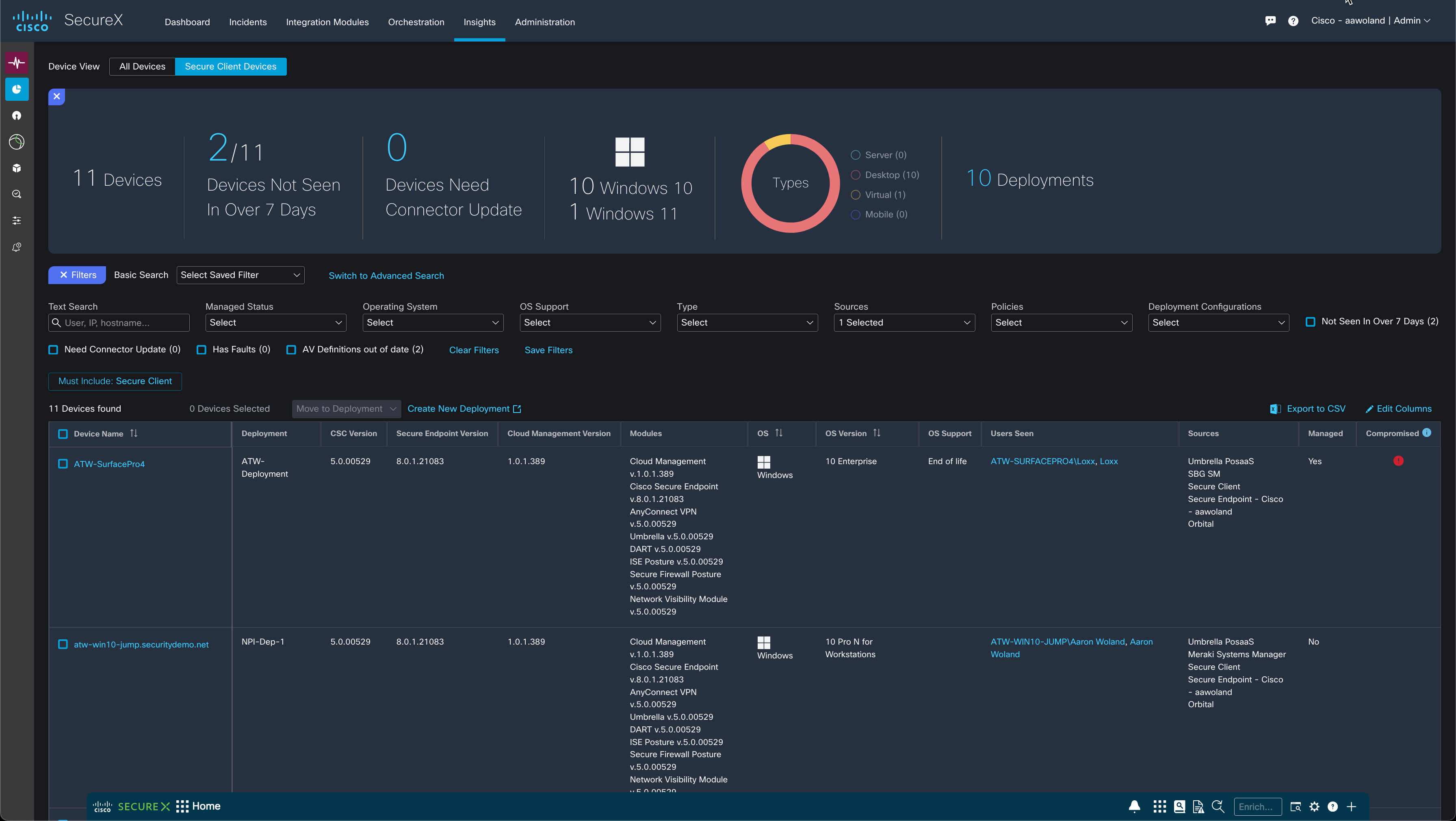Image resolution: width=1456 pixels, height=821 pixels.
Task: Enable Not Seen In Over 7 Days checkbox
Action: pos(1310,322)
